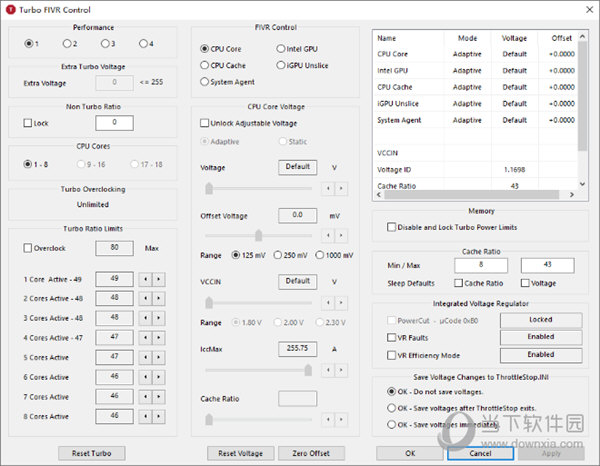
Task: Click the Voltage column header
Action: coord(514,38)
